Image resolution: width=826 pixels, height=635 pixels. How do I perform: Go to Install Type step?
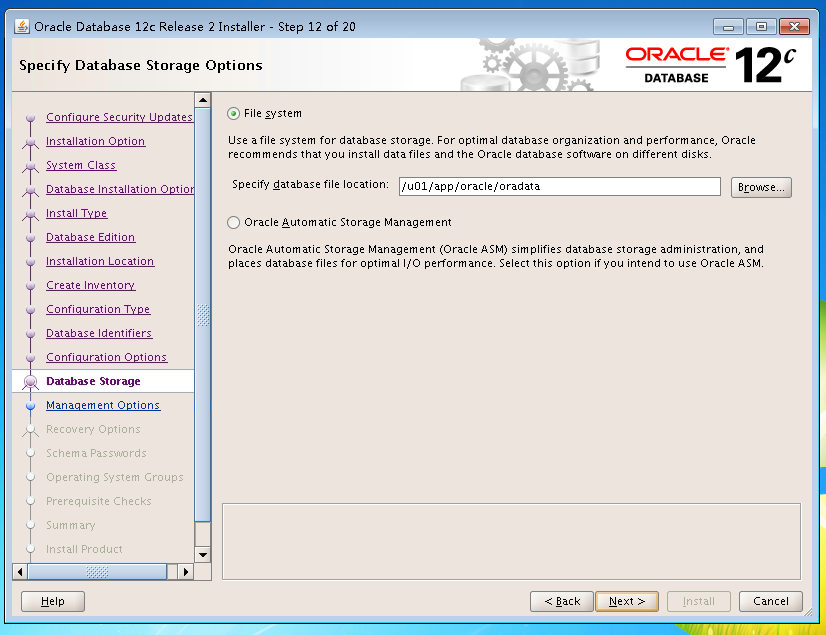tap(76, 213)
